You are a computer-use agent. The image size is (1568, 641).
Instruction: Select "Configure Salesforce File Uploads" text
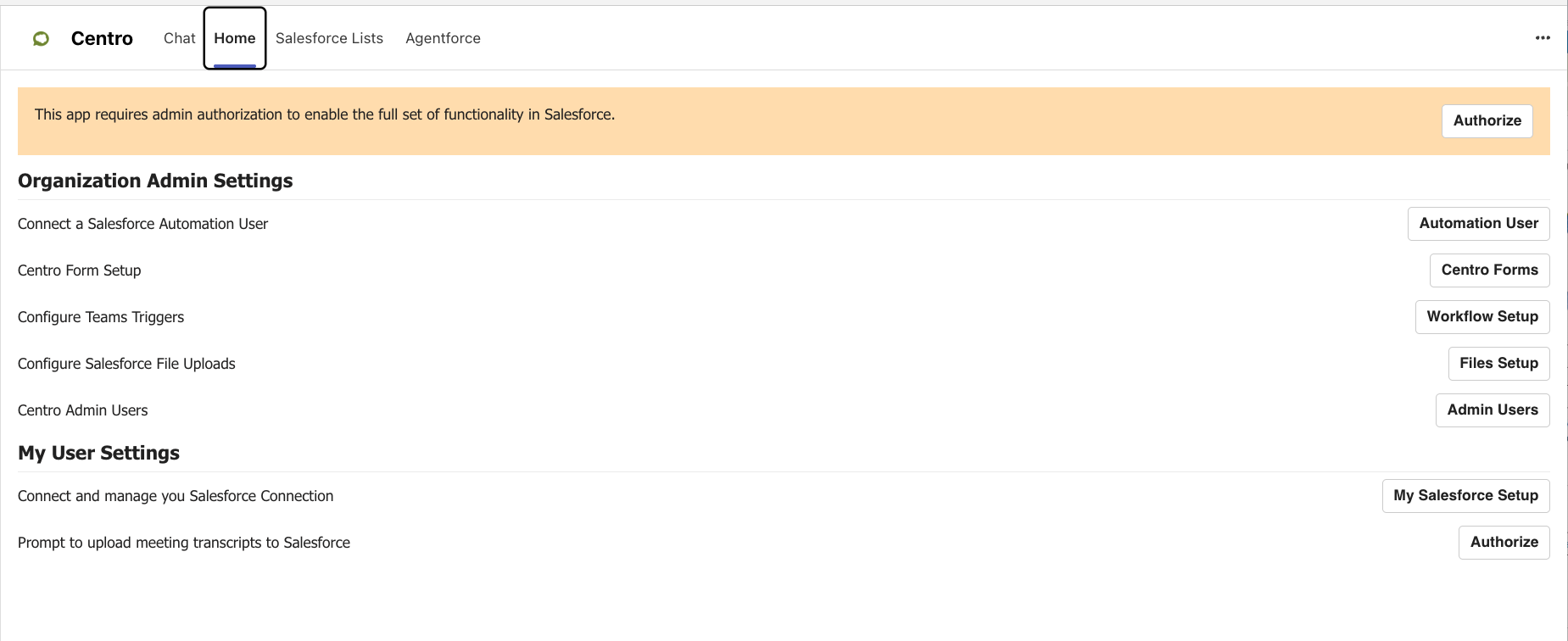click(126, 364)
